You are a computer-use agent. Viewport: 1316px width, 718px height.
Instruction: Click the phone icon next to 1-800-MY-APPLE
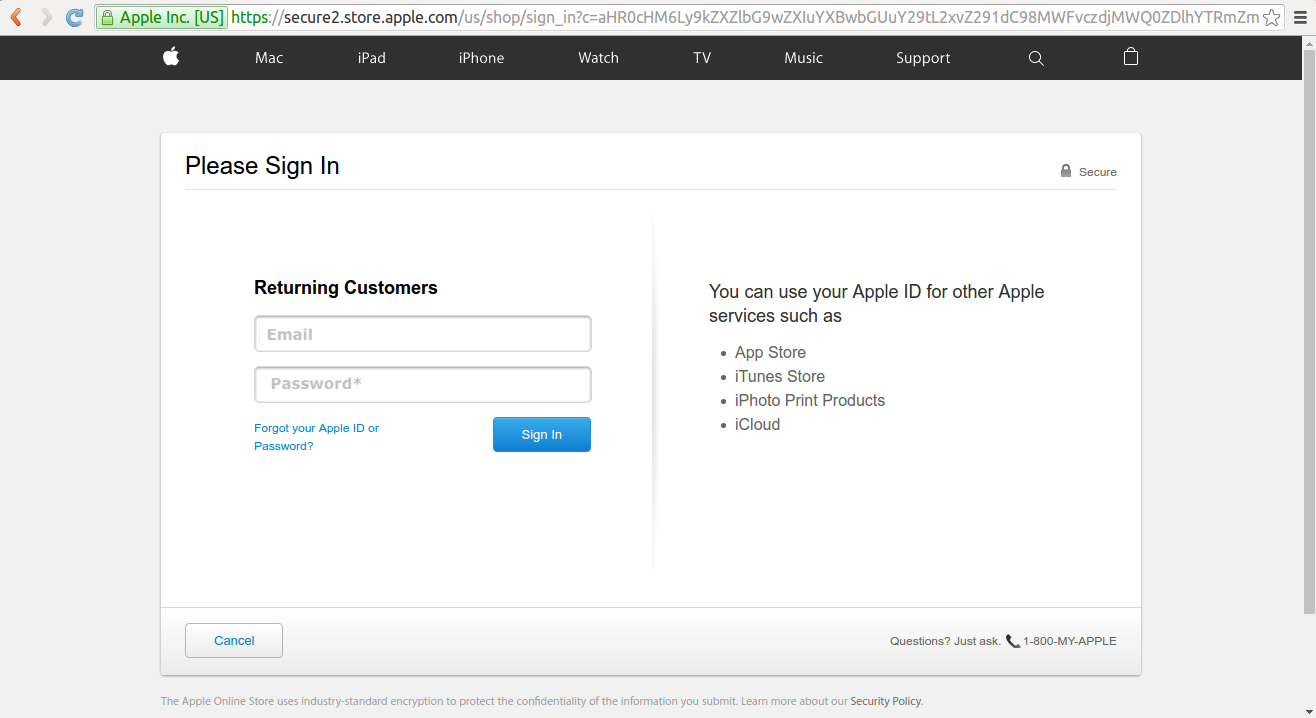1012,641
